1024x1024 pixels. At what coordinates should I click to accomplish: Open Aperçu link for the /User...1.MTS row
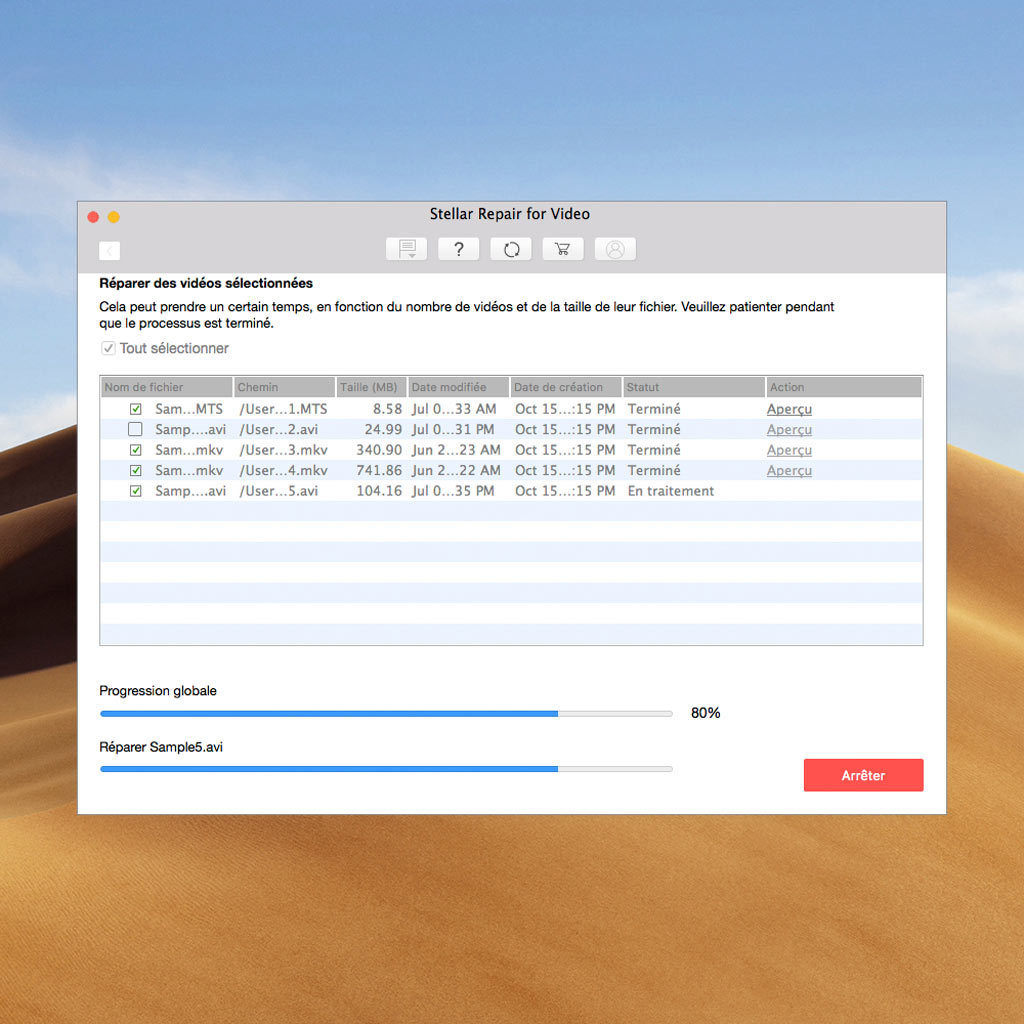pyautogui.click(x=789, y=409)
